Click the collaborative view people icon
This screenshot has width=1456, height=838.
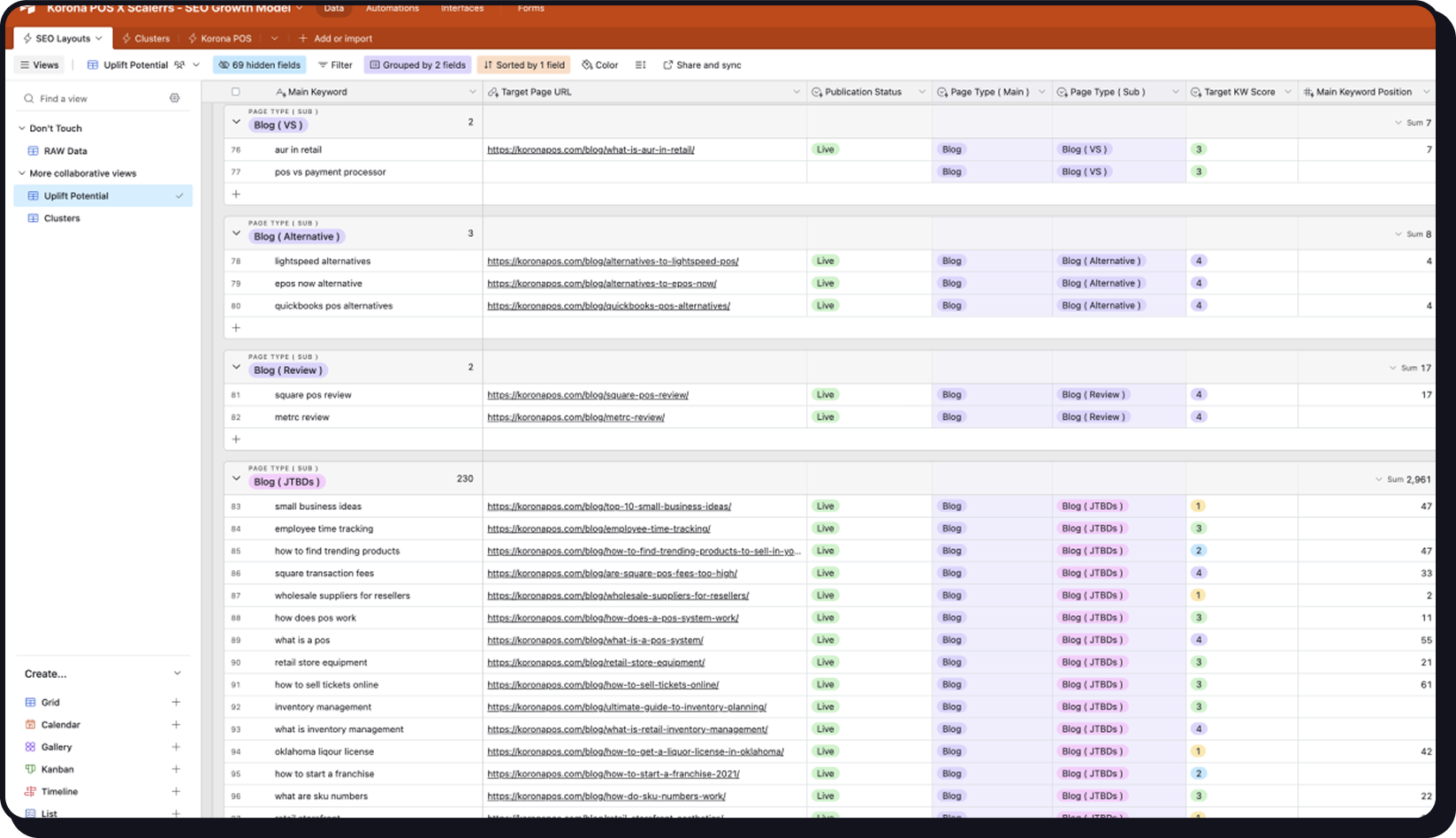[179, 65]
